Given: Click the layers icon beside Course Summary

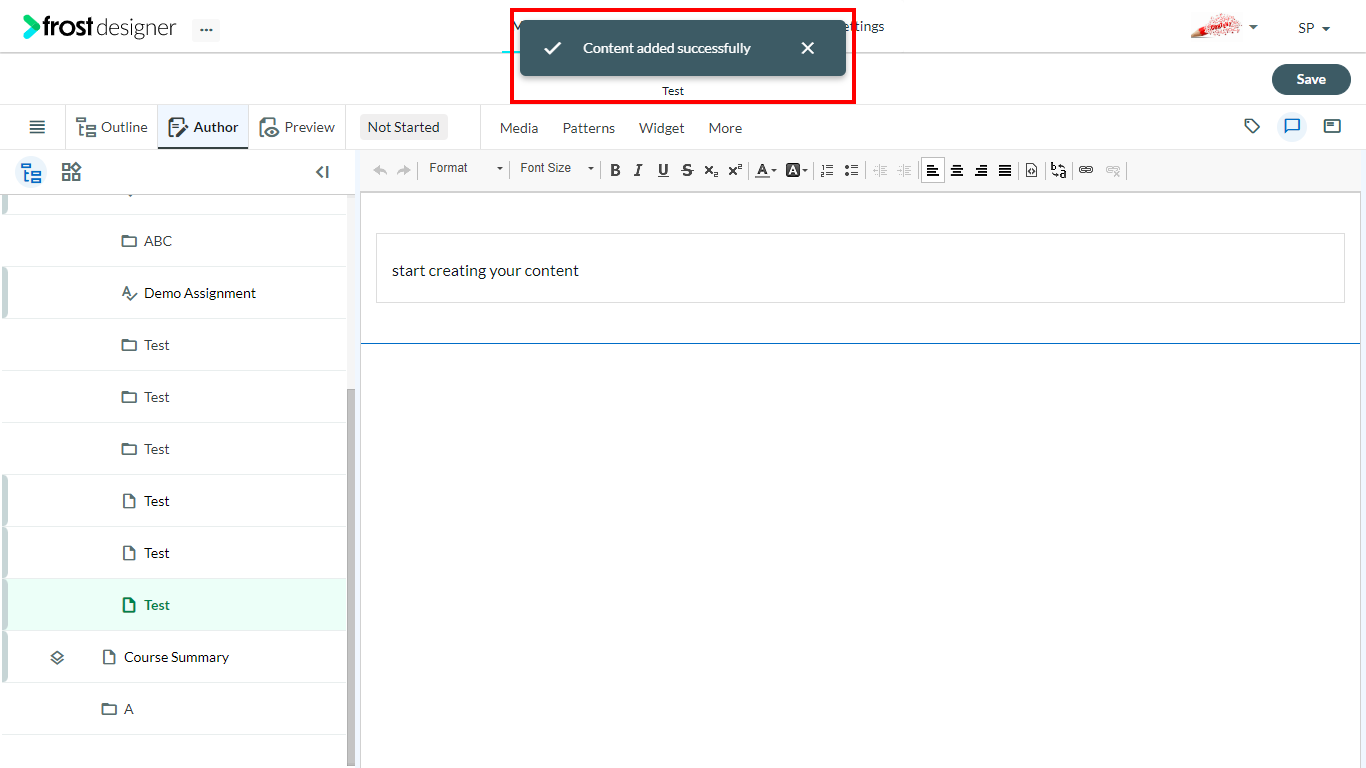Looking at the screenshot, I should coord(57,657).
